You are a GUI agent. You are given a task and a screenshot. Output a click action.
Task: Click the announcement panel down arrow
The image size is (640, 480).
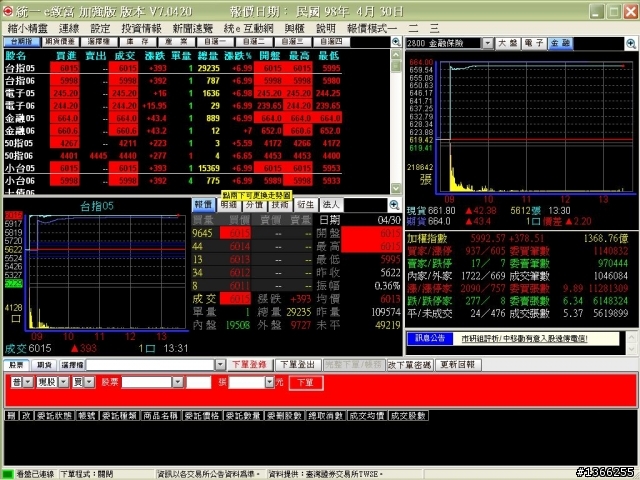(631, 349)
